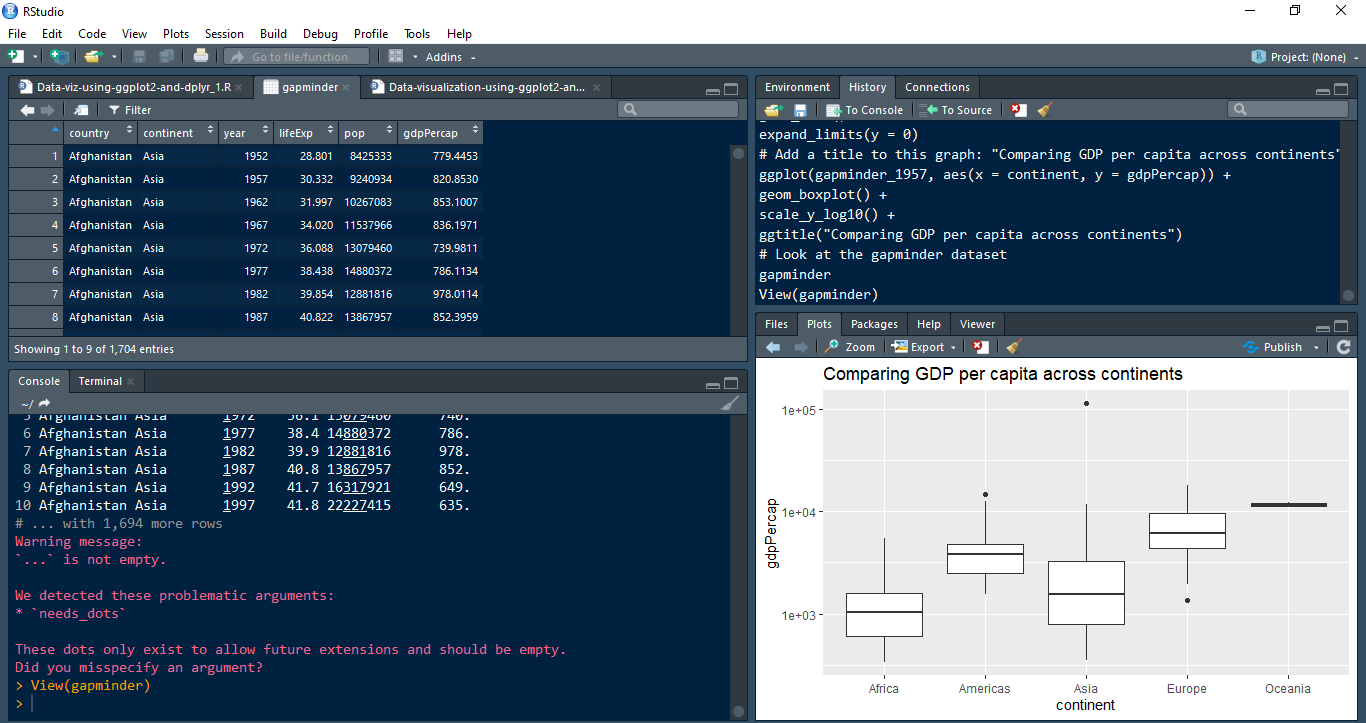Click the Create a project icon

(59, 57)
